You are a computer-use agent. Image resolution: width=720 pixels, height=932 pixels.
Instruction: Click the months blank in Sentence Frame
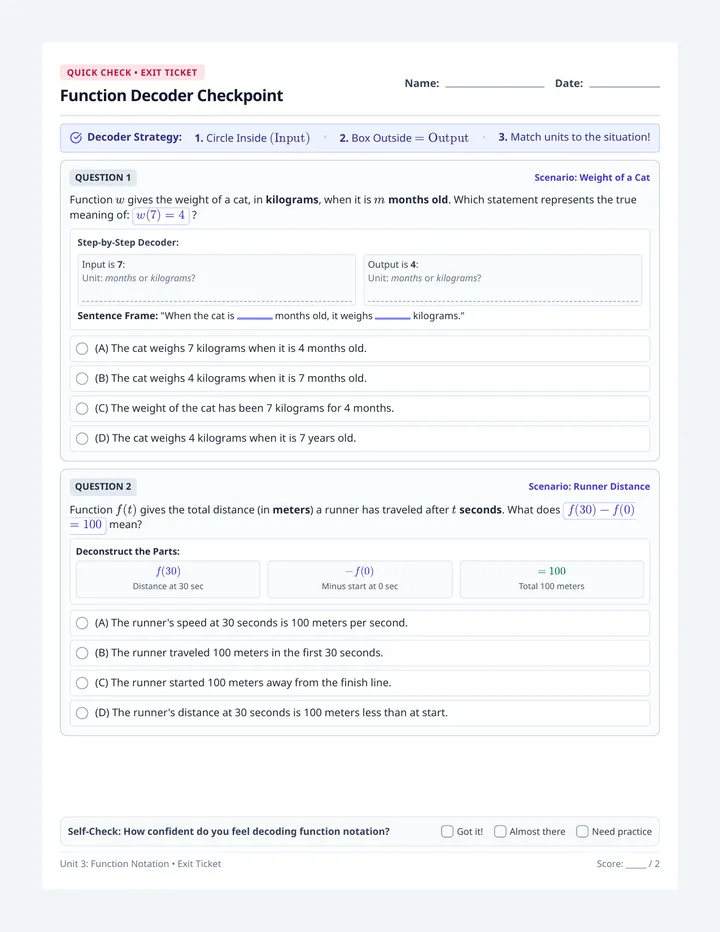coord(254,317)
